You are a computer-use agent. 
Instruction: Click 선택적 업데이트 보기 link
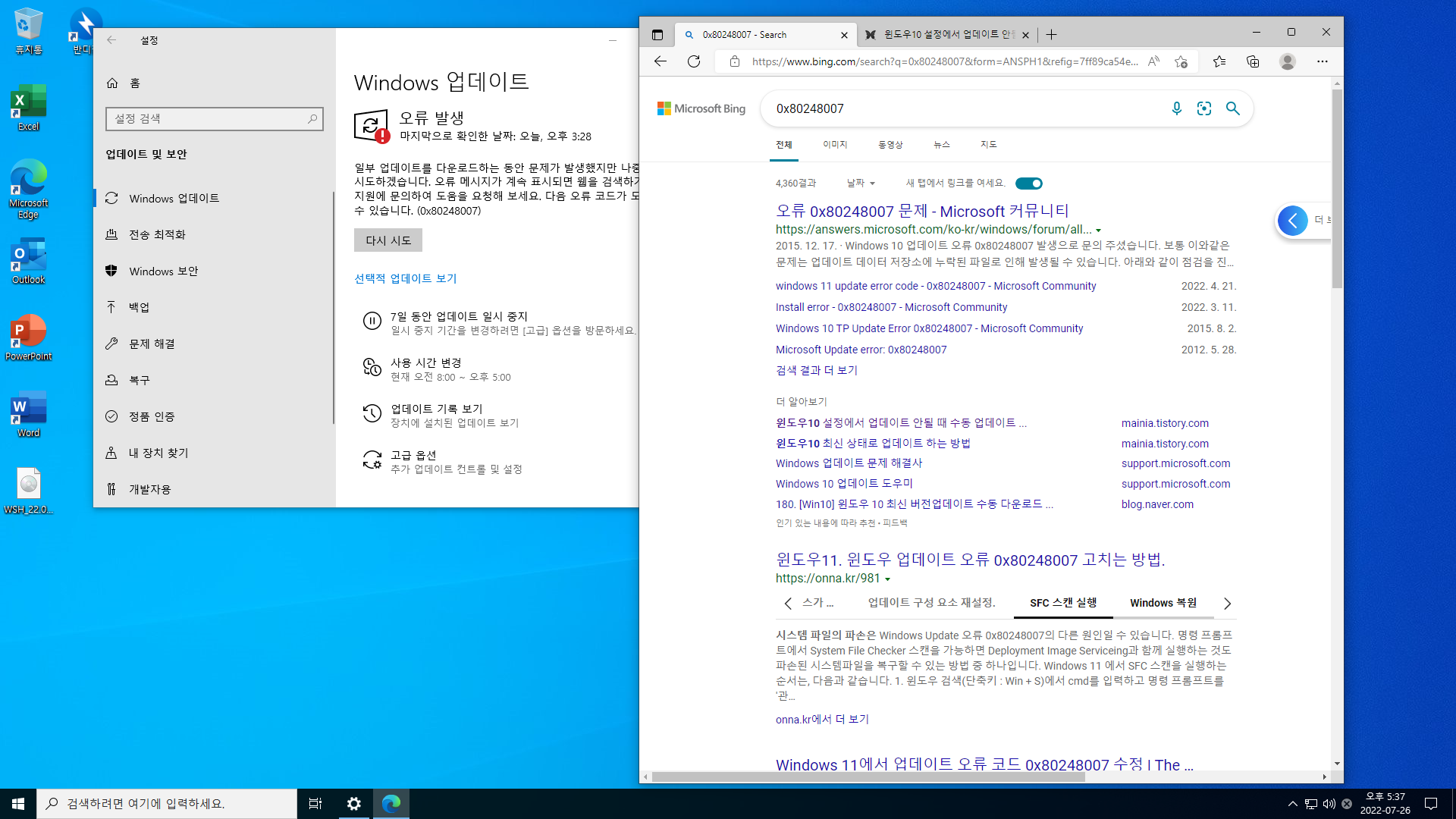[x=406, y=279]
